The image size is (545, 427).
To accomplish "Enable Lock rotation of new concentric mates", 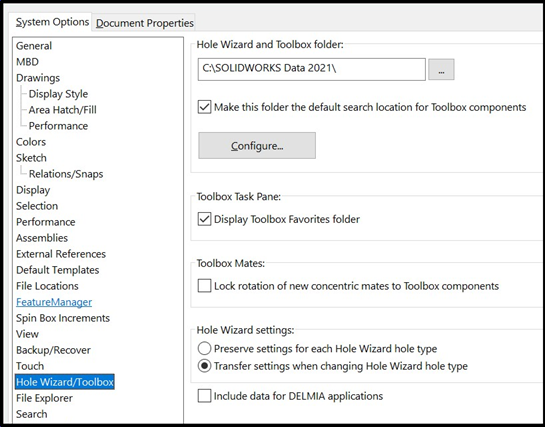I will tap(204, 286).
